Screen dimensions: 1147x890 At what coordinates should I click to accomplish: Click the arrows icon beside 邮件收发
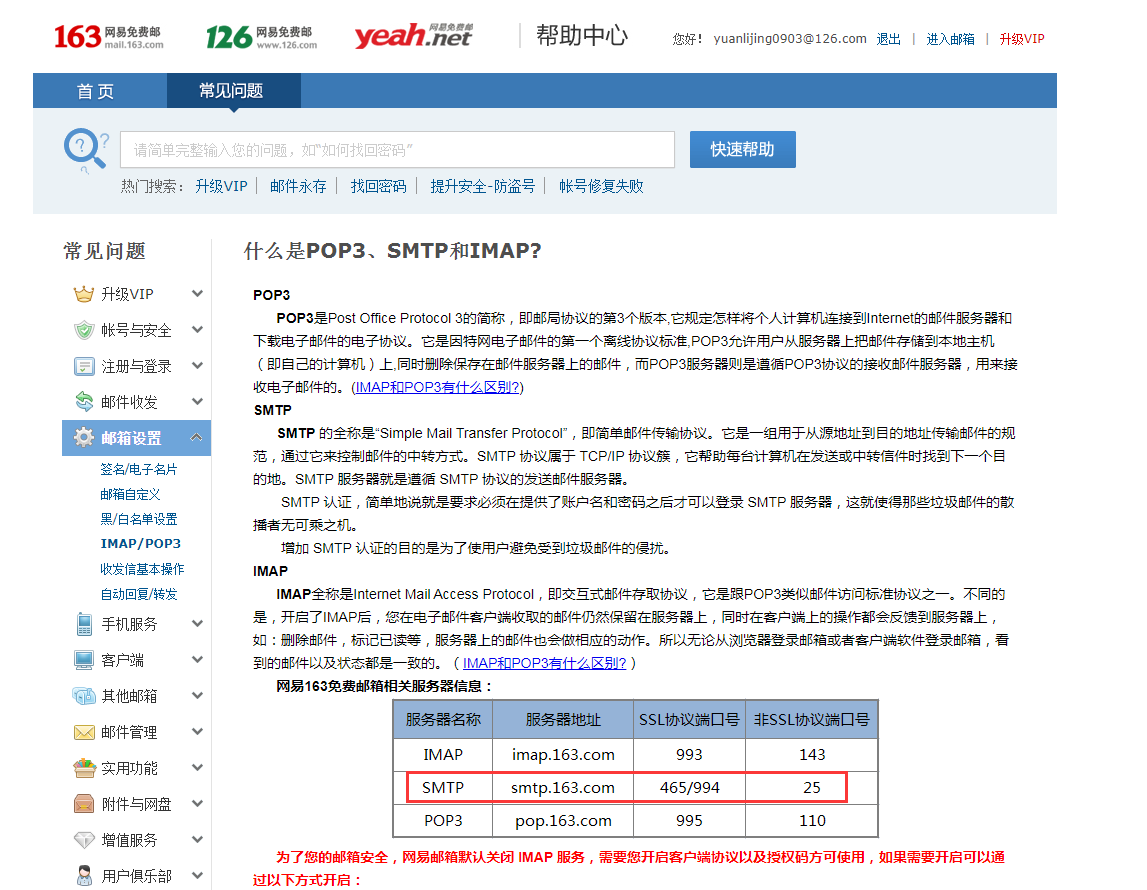[x=84, y=401]
